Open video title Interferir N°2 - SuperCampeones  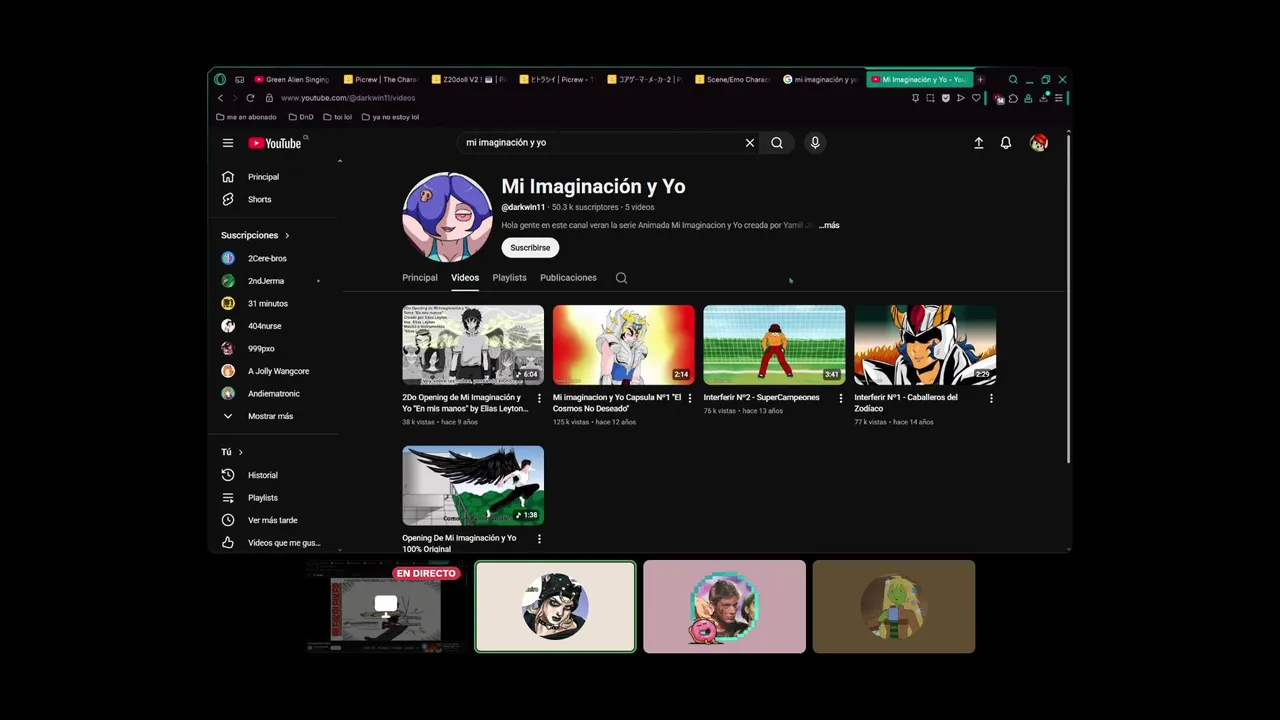click(761, 397)
